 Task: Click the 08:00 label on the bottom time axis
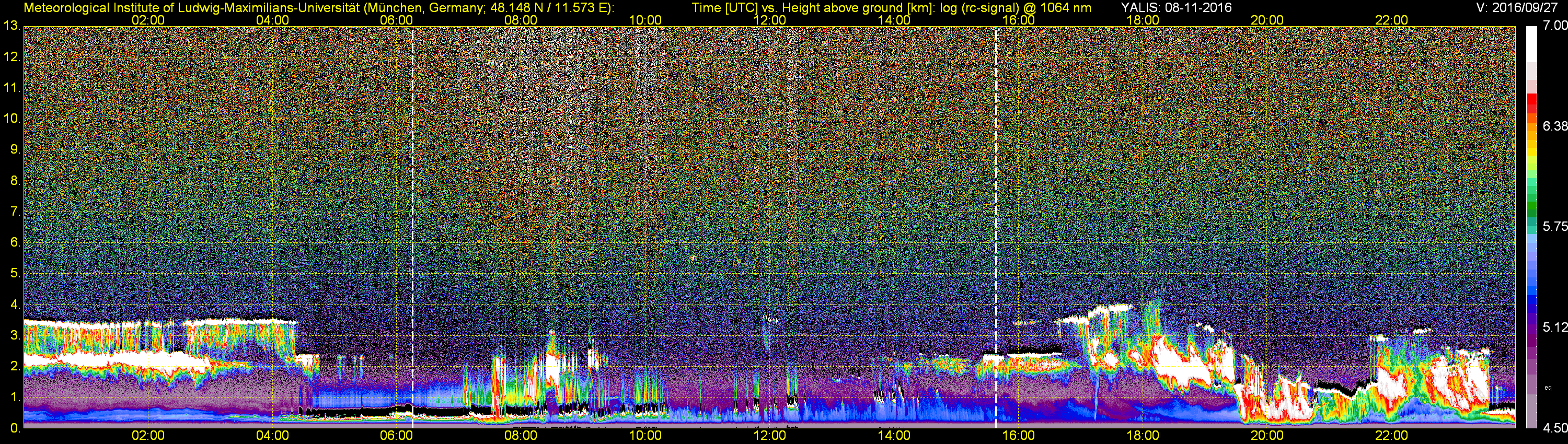521,436
